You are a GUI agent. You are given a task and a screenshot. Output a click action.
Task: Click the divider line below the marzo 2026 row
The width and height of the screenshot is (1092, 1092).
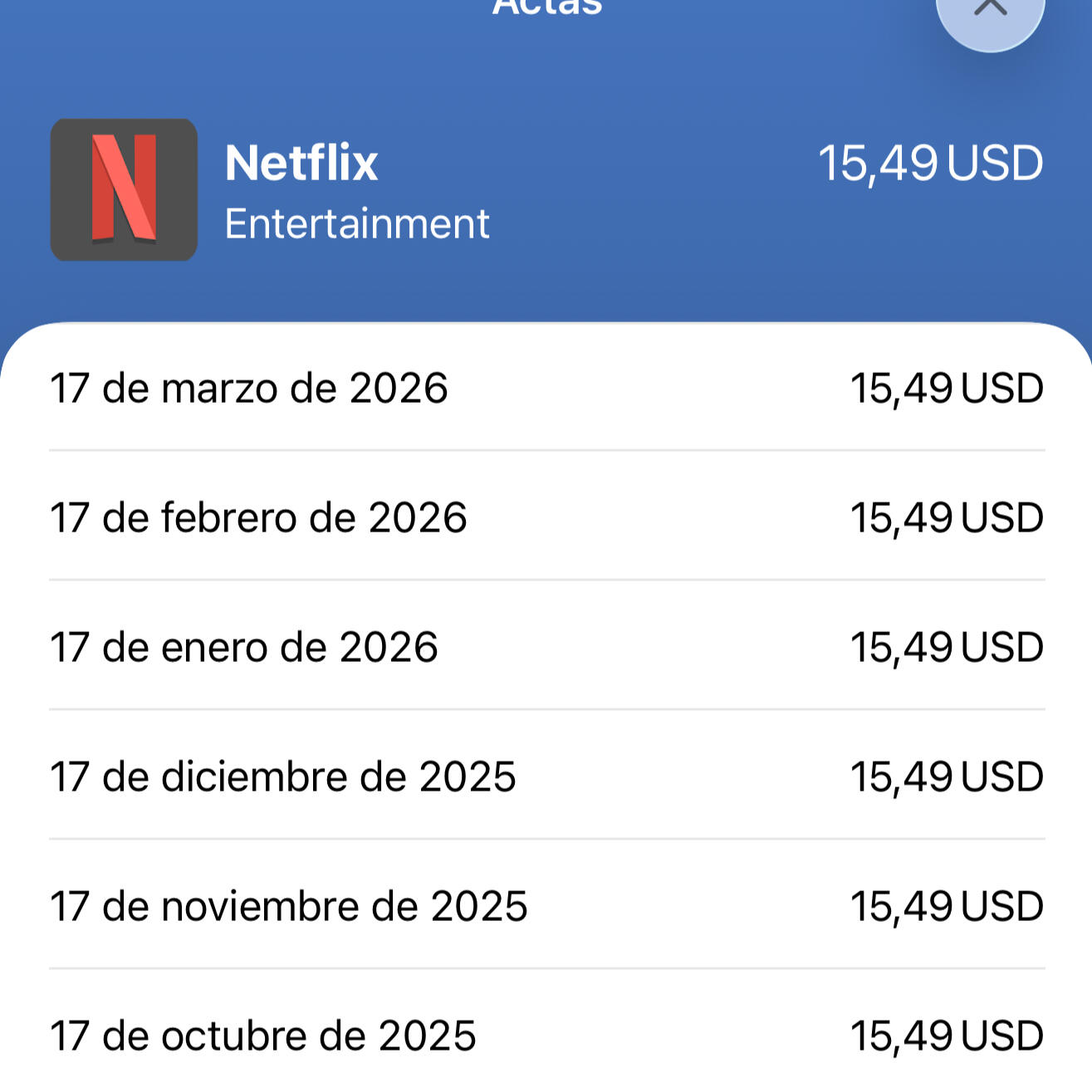546,451
